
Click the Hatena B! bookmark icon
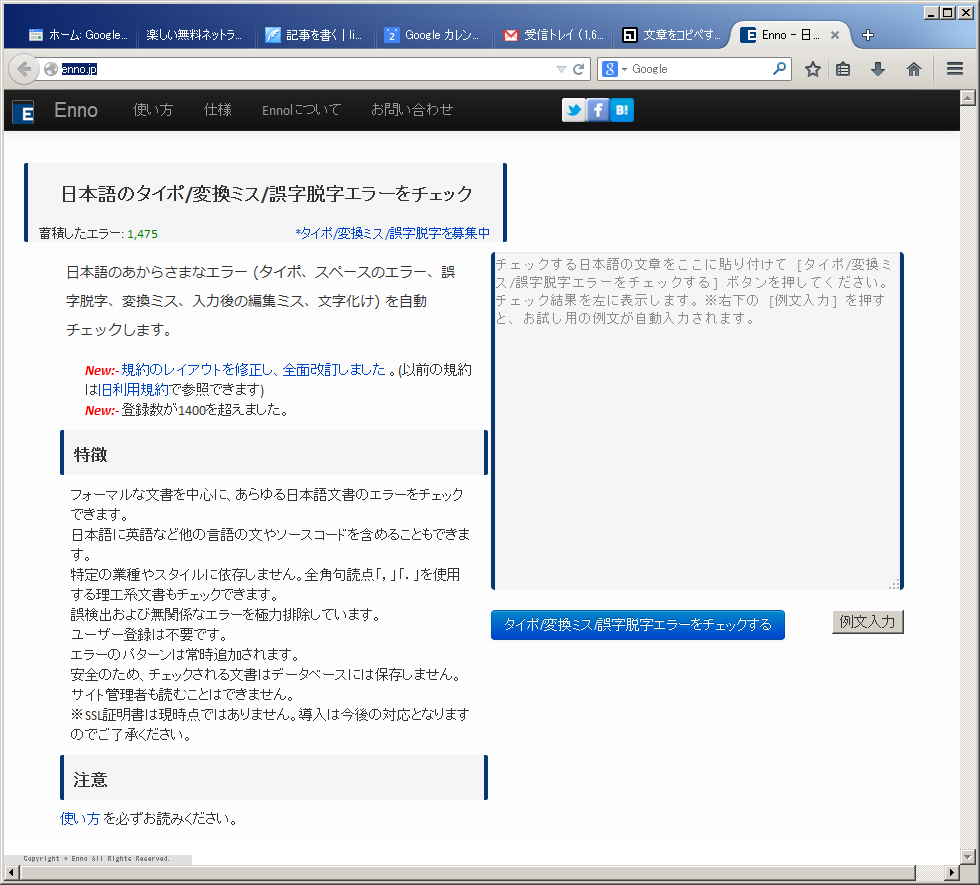[x=621, y=110]
